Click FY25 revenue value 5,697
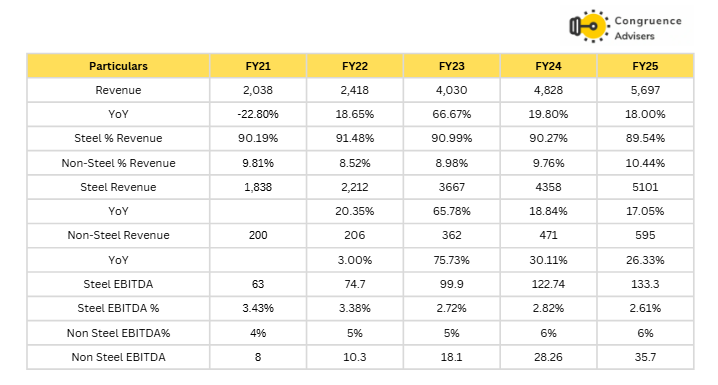 pos(645,90)
